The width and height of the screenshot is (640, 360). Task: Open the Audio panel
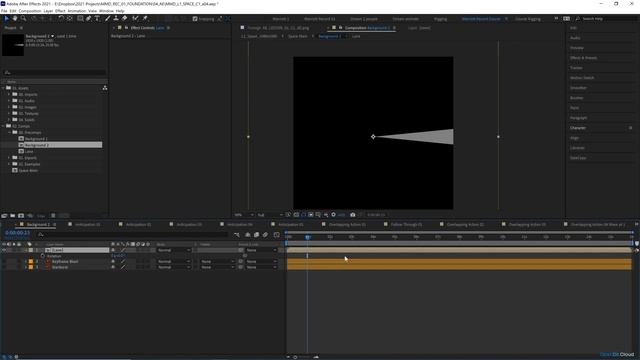click(575, 38)
